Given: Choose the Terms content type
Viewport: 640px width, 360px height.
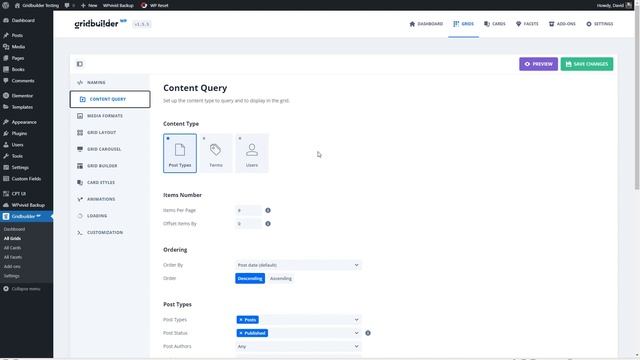Looking at the screenshot, I should point(216,153).
